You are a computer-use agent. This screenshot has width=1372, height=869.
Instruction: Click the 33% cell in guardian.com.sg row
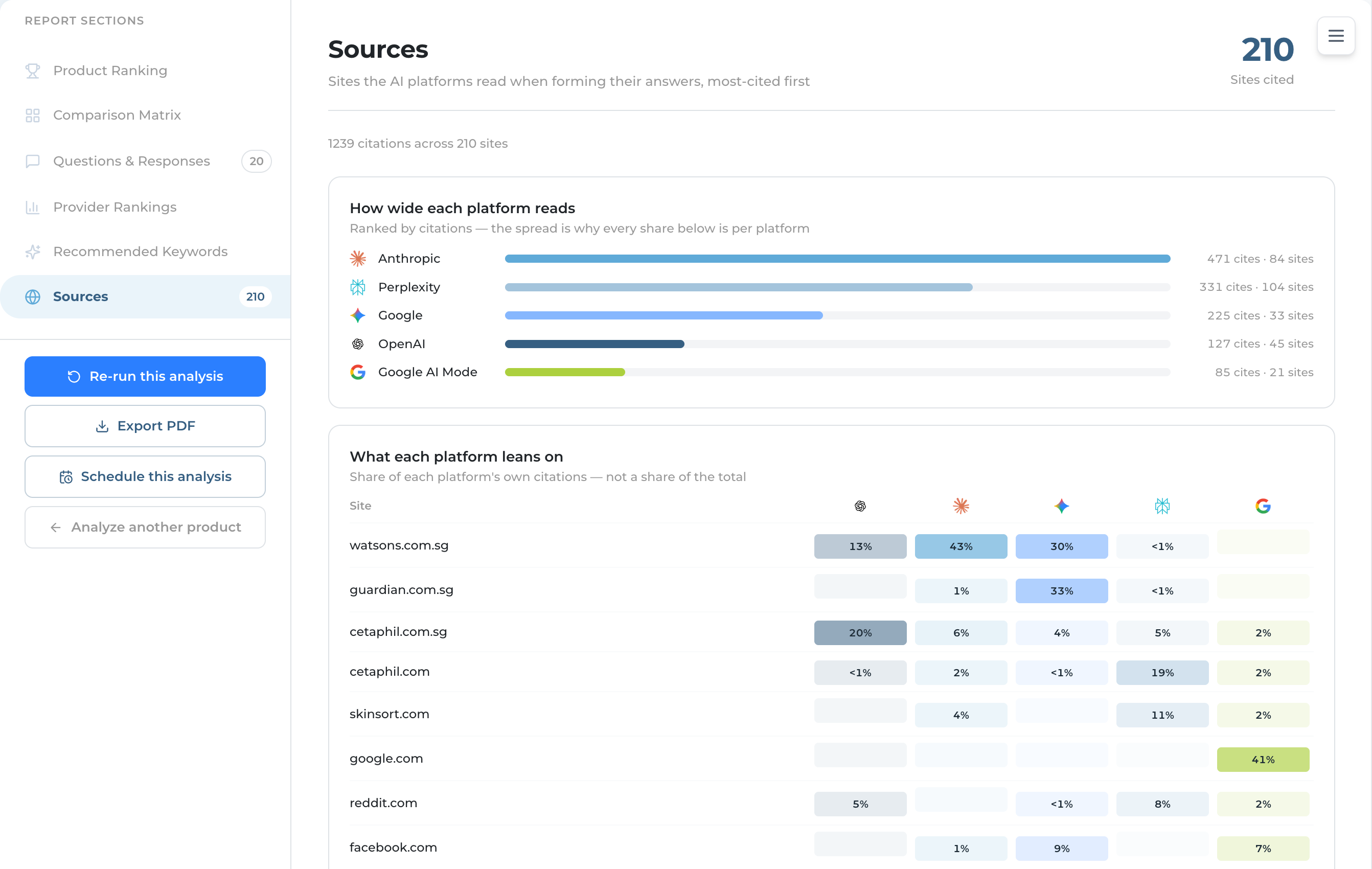(1062, 591)
